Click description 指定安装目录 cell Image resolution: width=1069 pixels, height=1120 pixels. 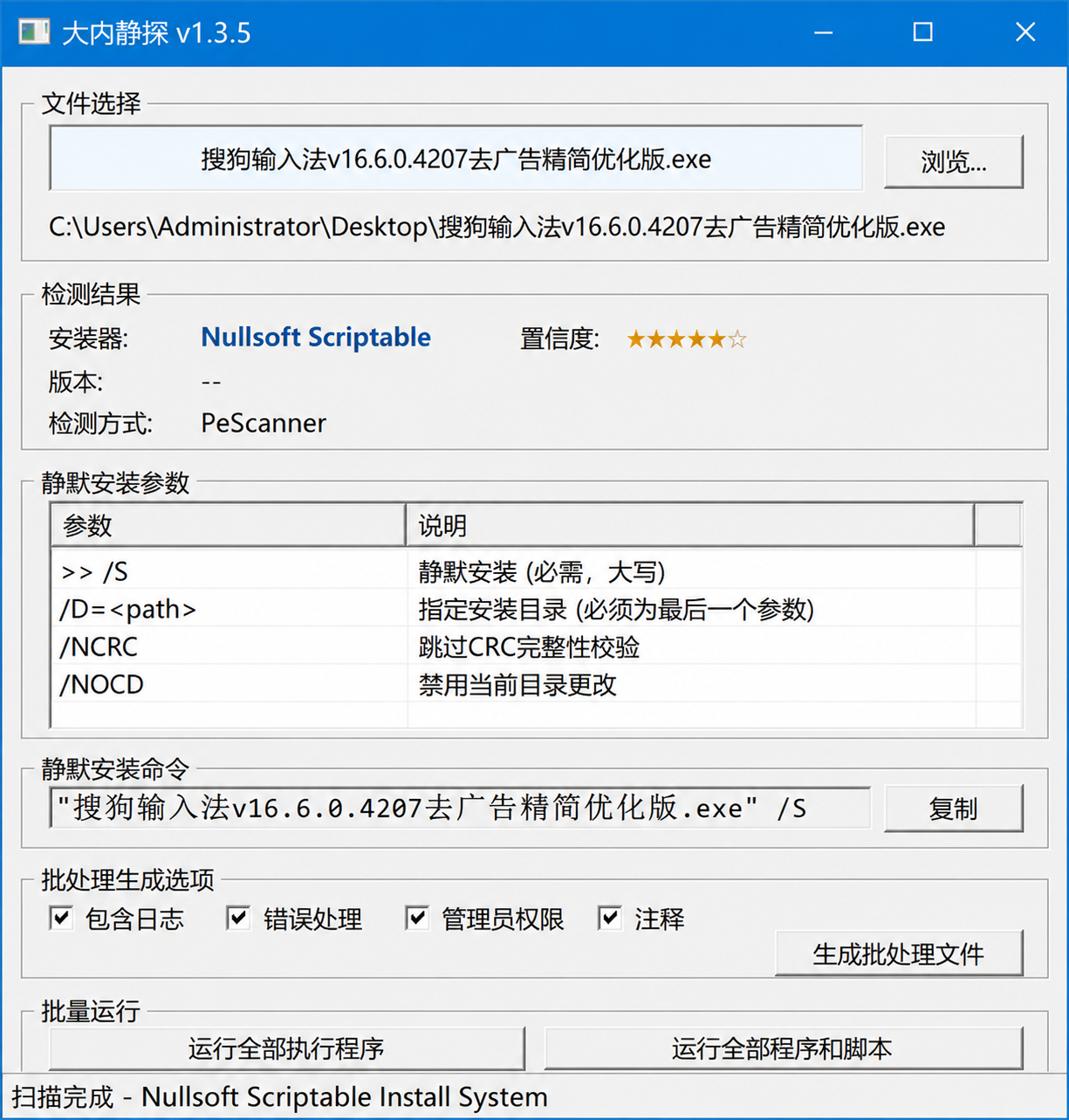[616, 609]
